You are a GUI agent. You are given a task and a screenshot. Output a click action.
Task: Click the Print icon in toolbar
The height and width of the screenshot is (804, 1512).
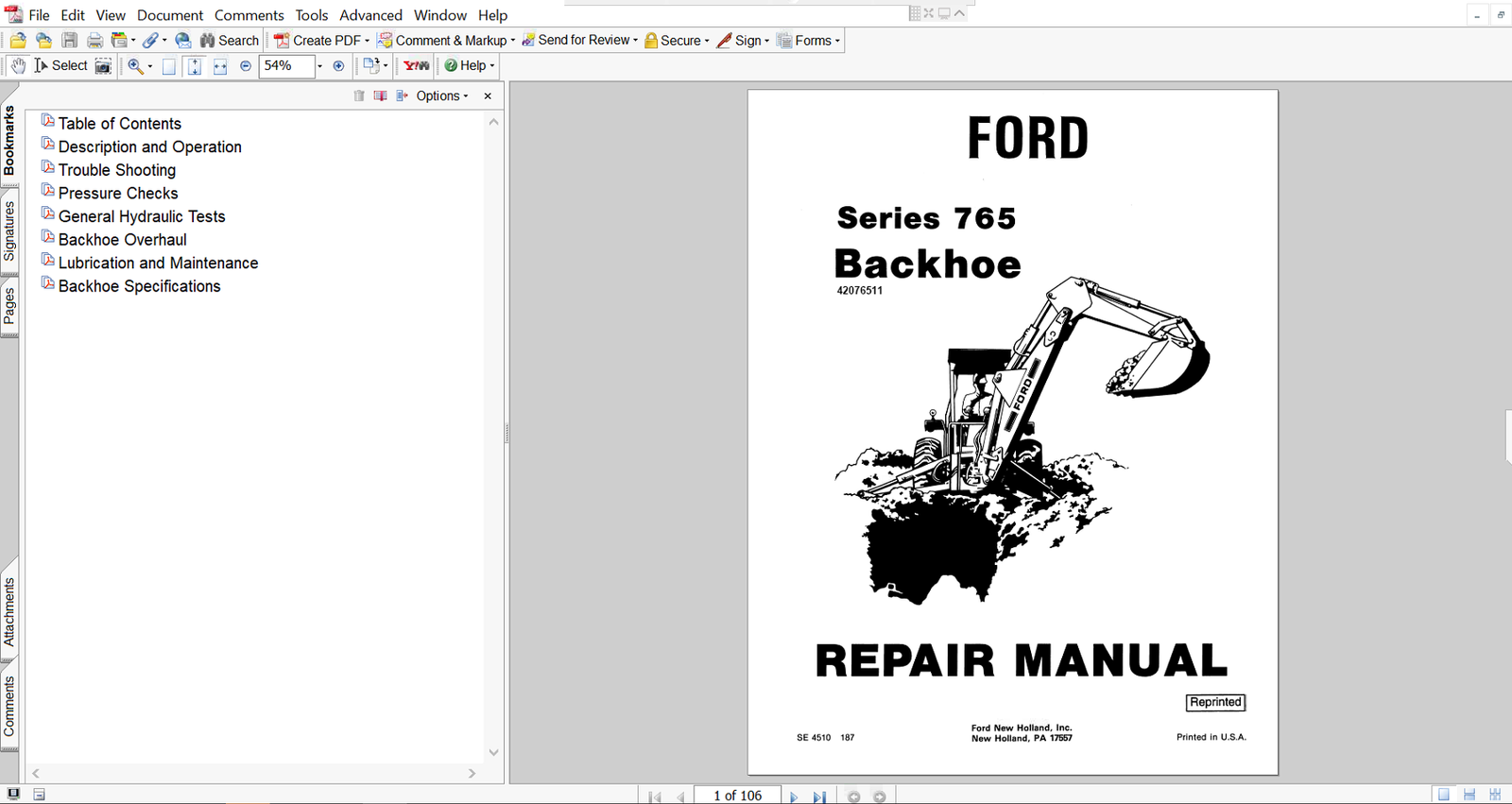click(94, 41)
